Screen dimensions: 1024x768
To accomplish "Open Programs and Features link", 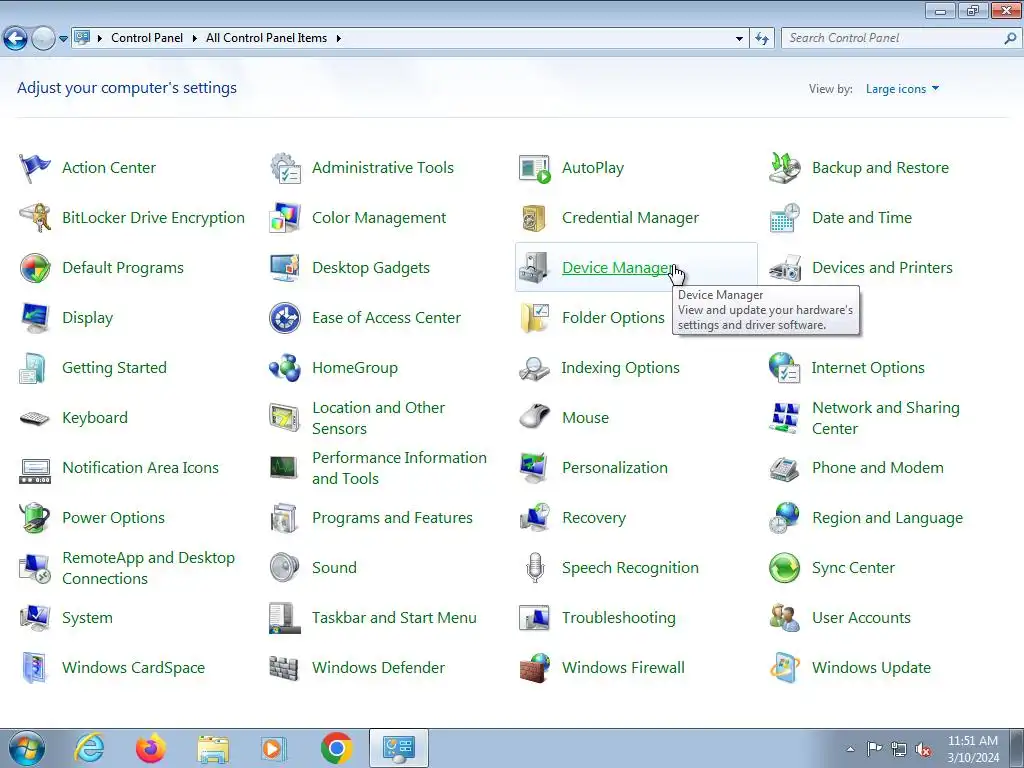I will (x=392, y=518).
